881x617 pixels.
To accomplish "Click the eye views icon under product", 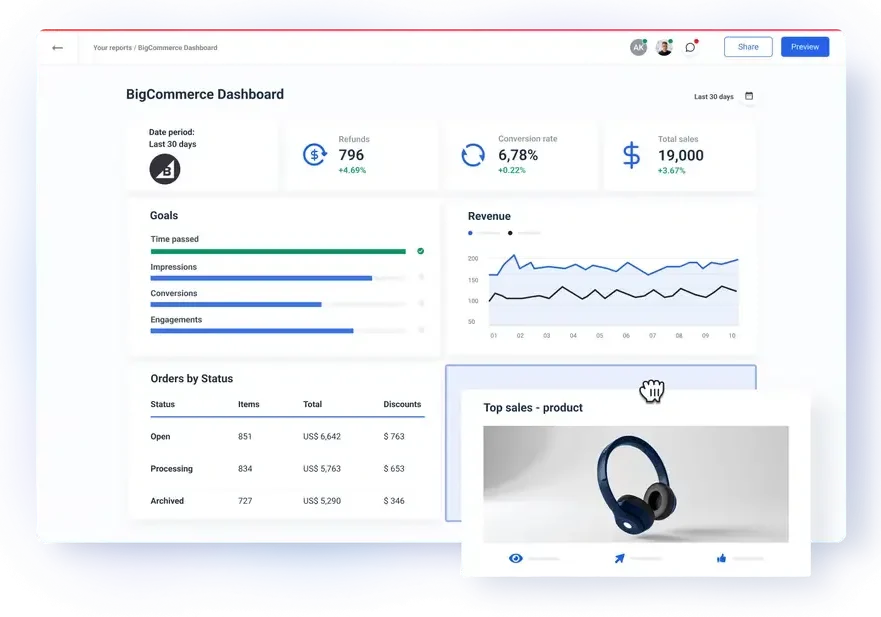I will [x=516, y=558].
